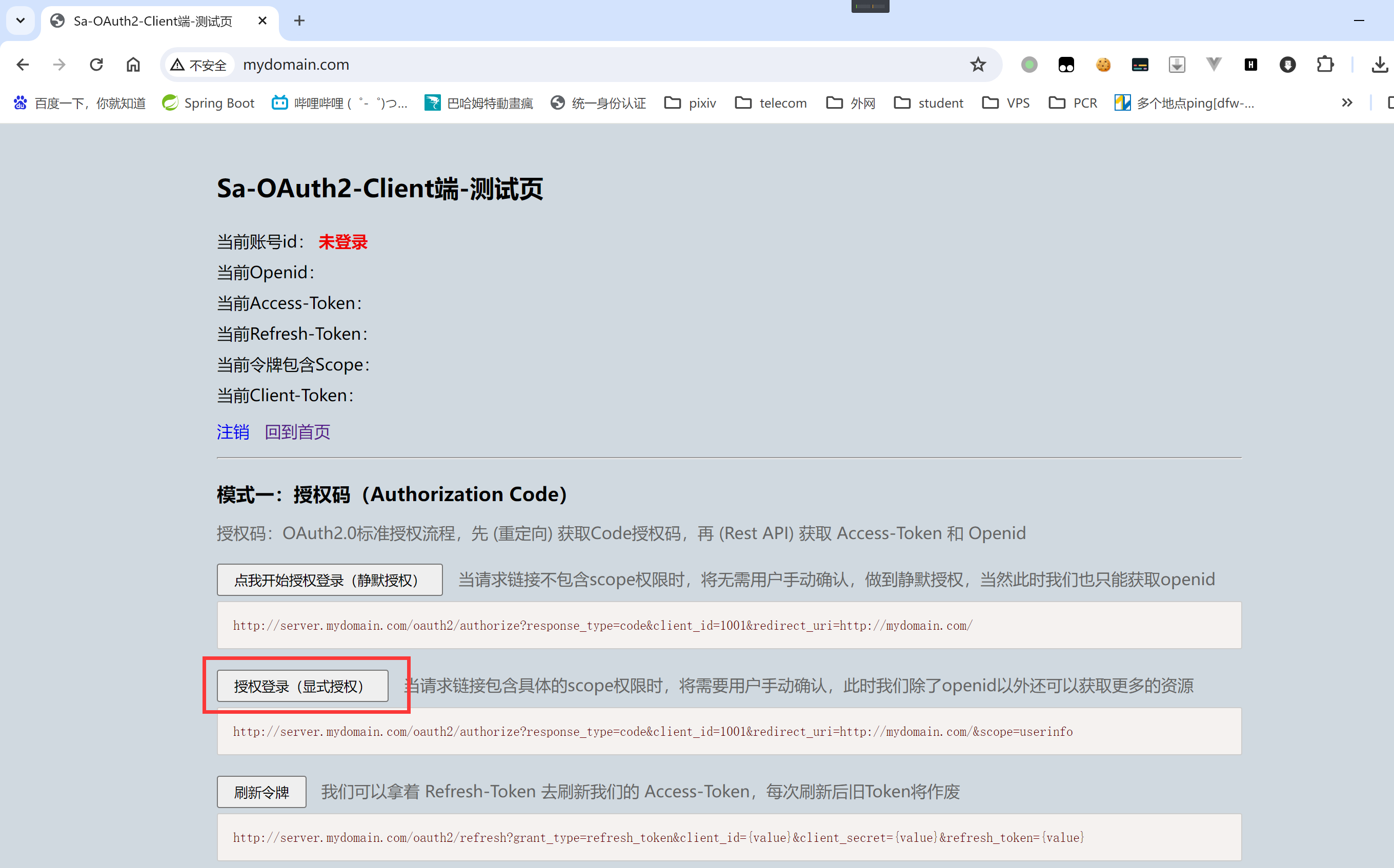Open the browser downloads icon
Image resolution: width=1394 pixels, height=868 pixels.
(x=1379, y=65)
